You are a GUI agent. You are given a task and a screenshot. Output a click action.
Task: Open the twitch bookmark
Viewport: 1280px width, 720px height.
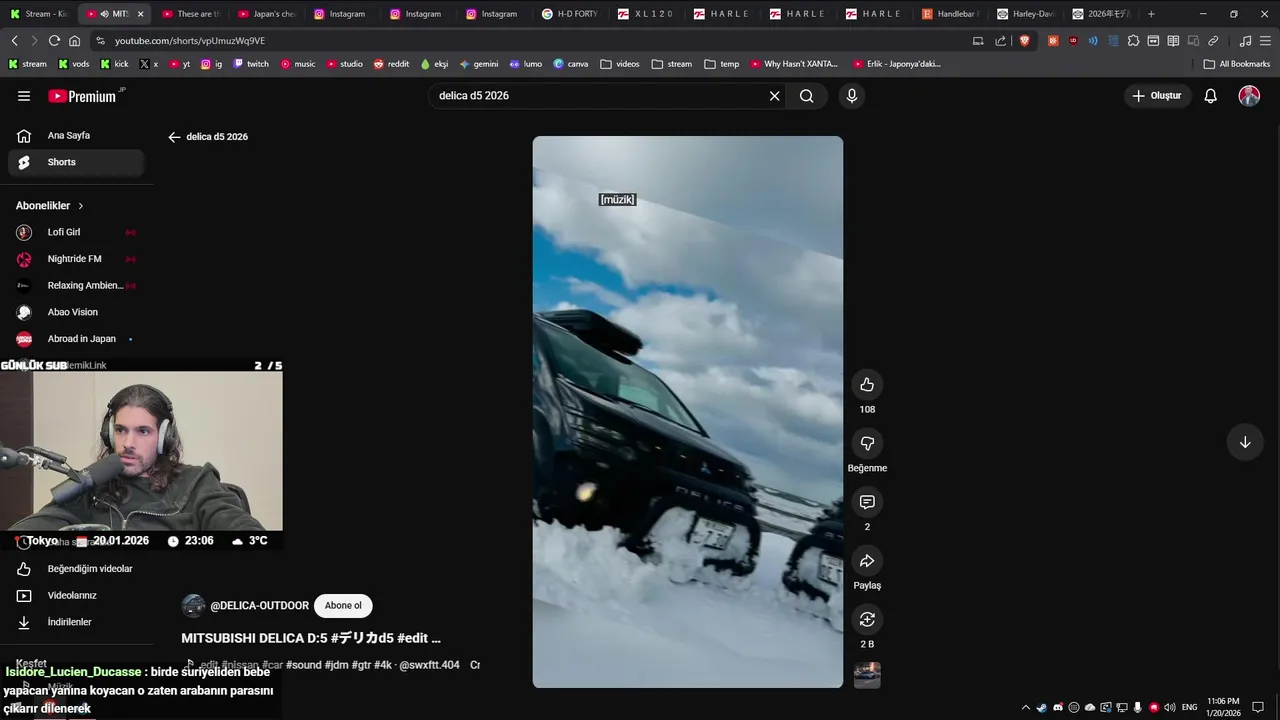point(251,64)
